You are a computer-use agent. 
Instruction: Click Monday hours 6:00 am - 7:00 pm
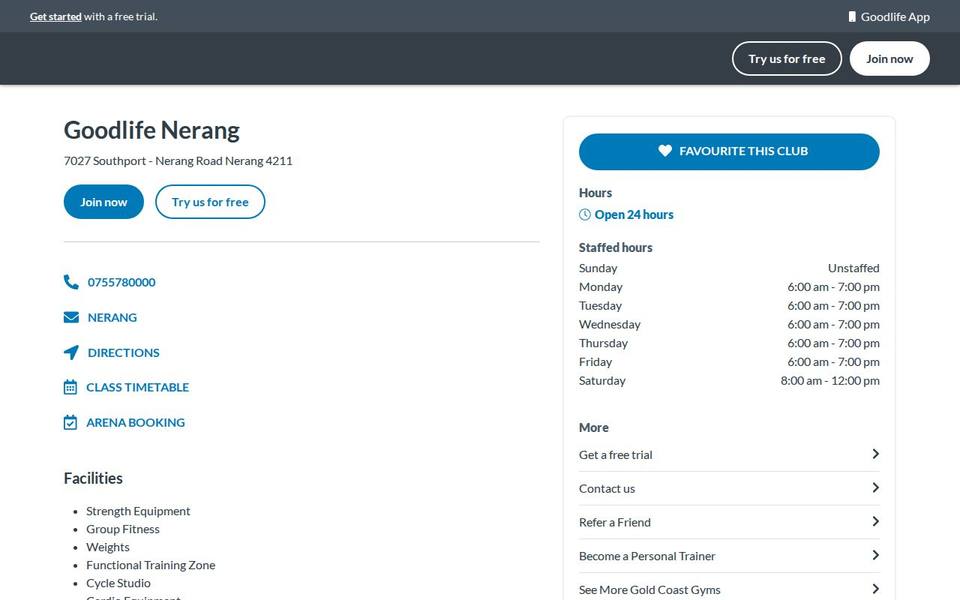pos(833,287)
